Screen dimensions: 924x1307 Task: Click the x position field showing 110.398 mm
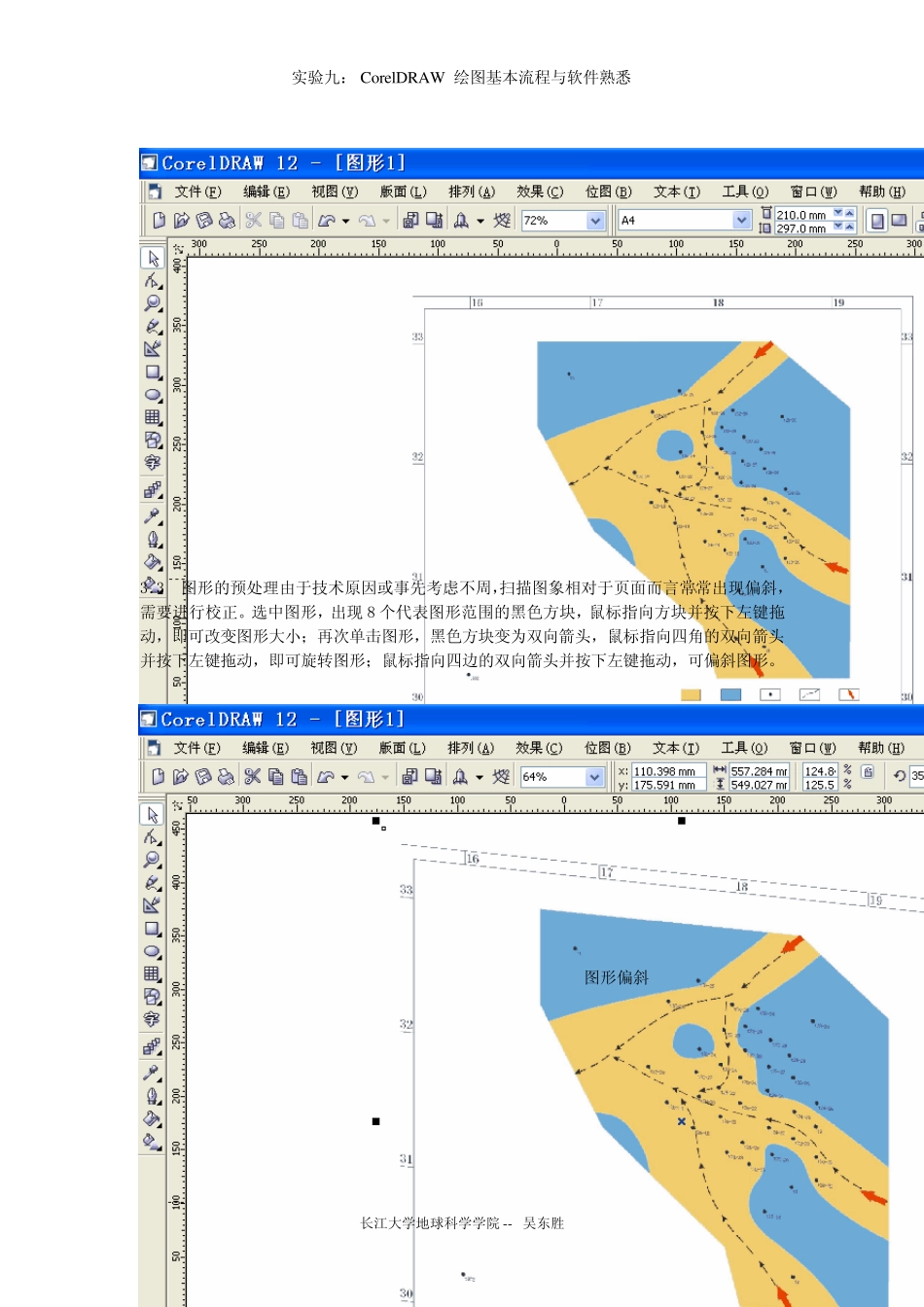[x=669, y=771]
